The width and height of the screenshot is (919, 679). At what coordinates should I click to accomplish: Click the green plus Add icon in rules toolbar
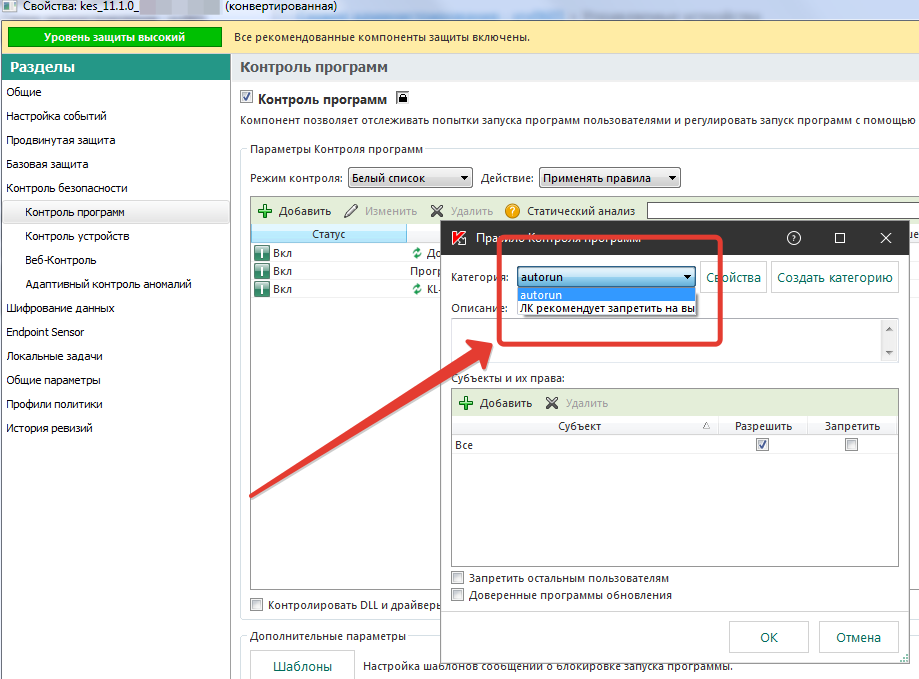[265, 211]
